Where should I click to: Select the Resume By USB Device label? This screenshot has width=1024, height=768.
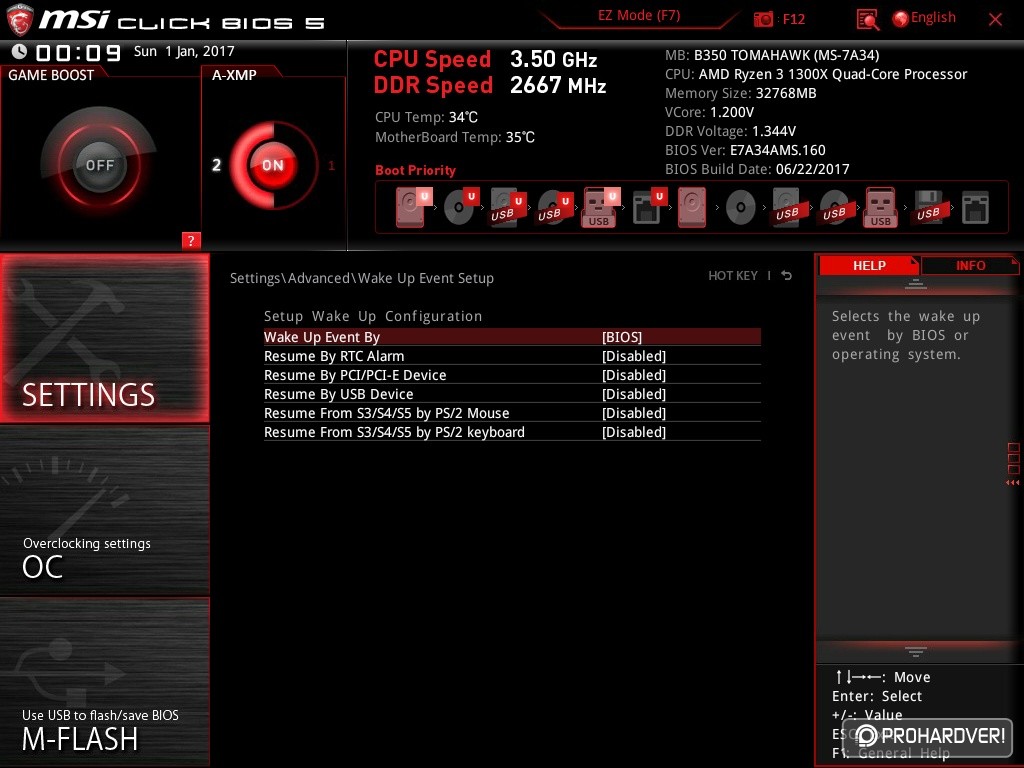(338, 394)
